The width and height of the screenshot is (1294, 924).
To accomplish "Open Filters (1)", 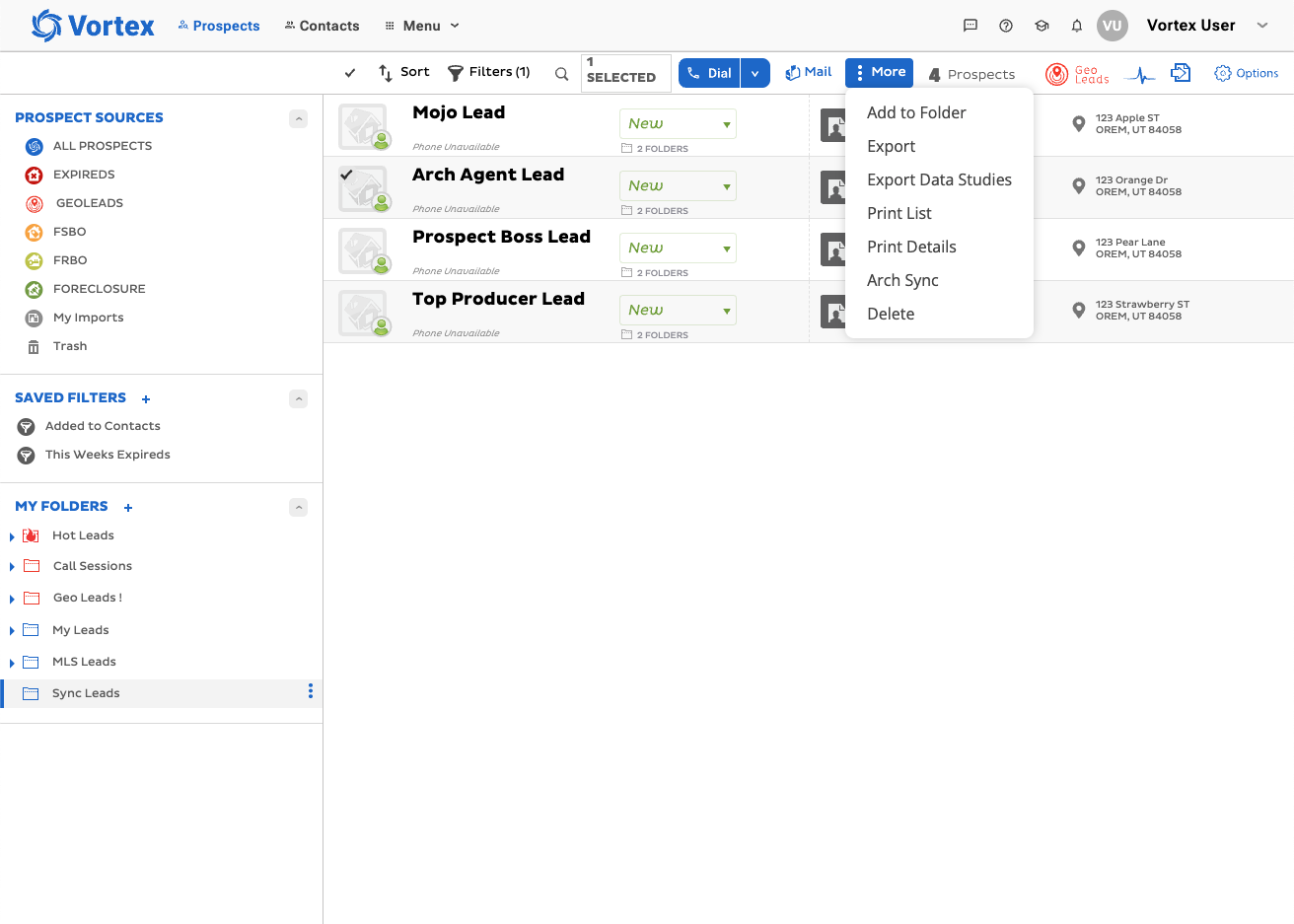I will [x=489, y=72].
